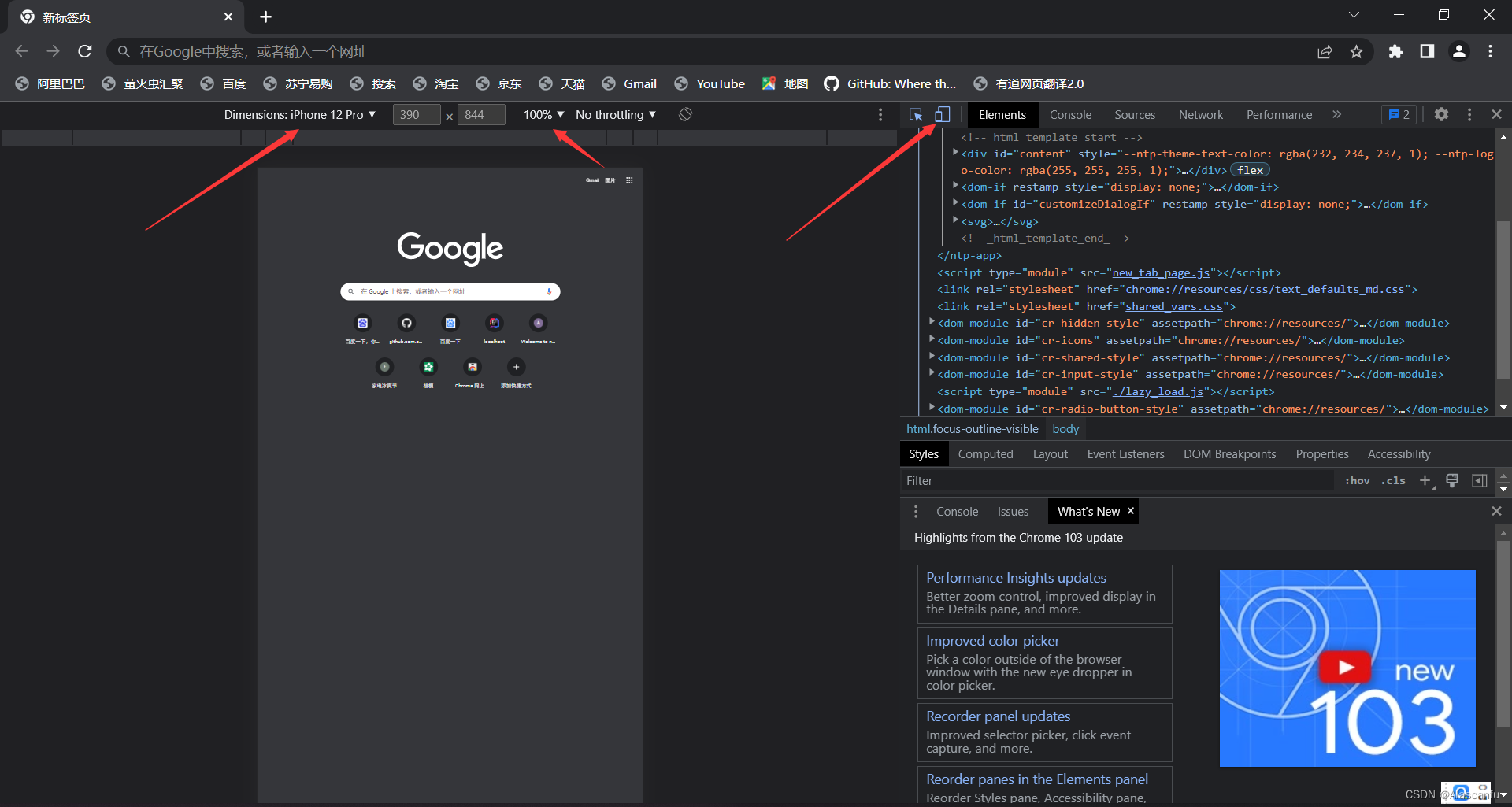Focus the styles Filter field
This screenshot has width=1512, height=807.
[1118, 481]
